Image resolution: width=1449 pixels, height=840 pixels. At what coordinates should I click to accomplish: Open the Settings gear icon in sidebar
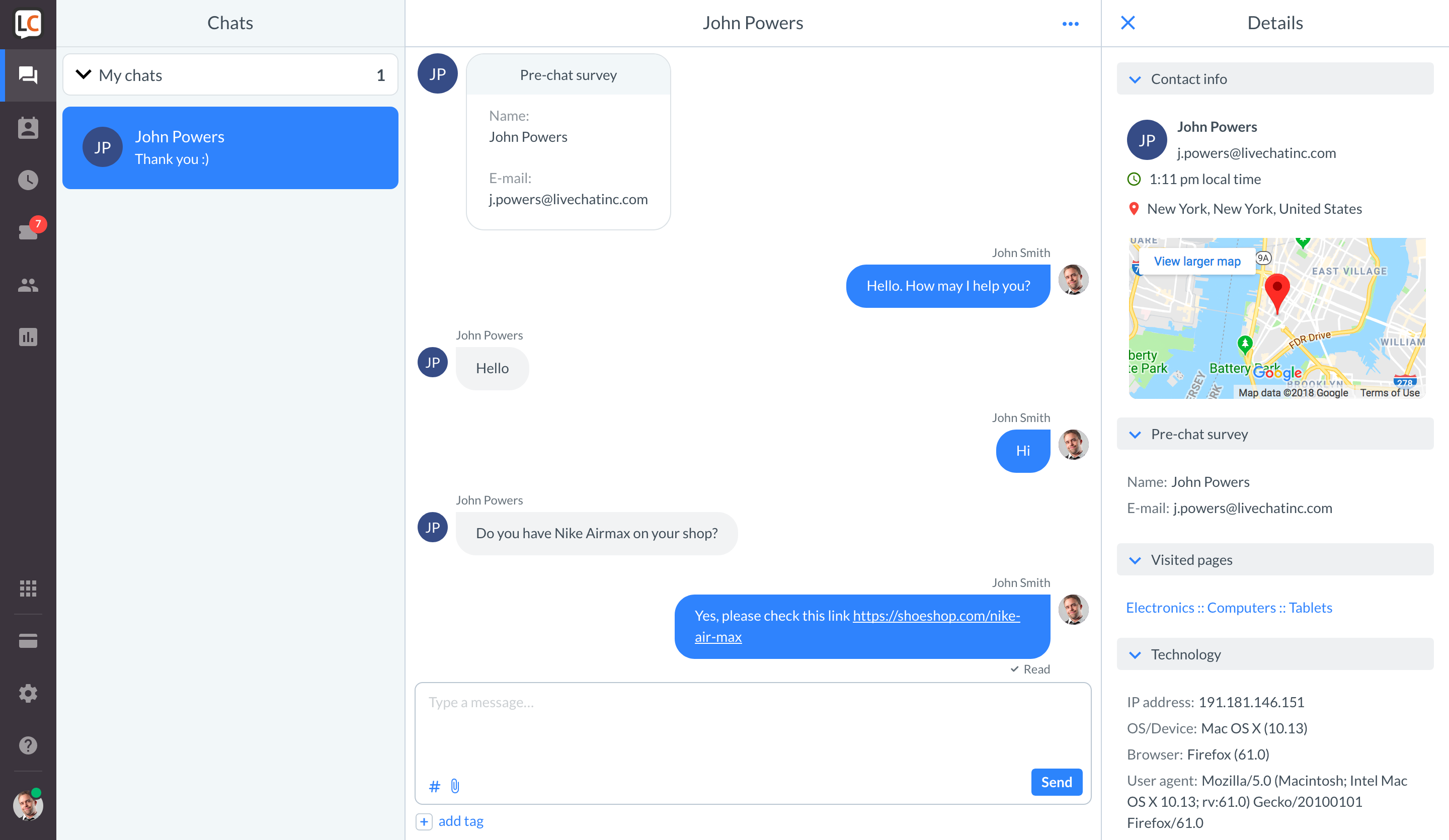[x=28, y=693]
